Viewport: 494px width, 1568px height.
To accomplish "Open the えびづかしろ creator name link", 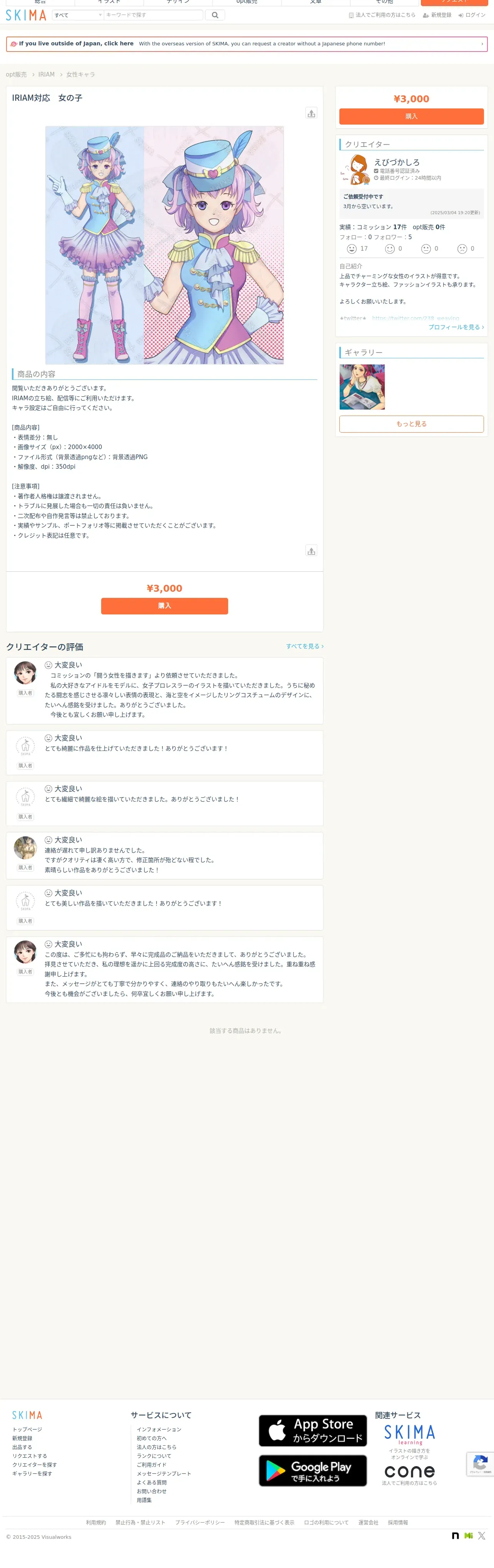I will coord(397,163).
